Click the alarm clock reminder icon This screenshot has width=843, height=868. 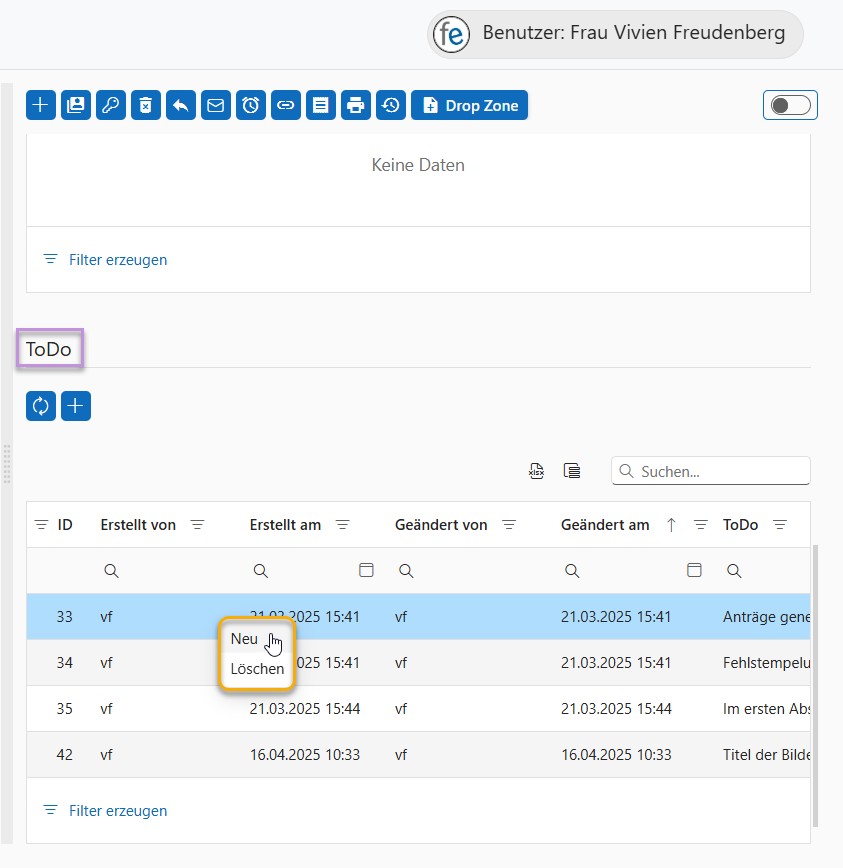click(251, 105)
